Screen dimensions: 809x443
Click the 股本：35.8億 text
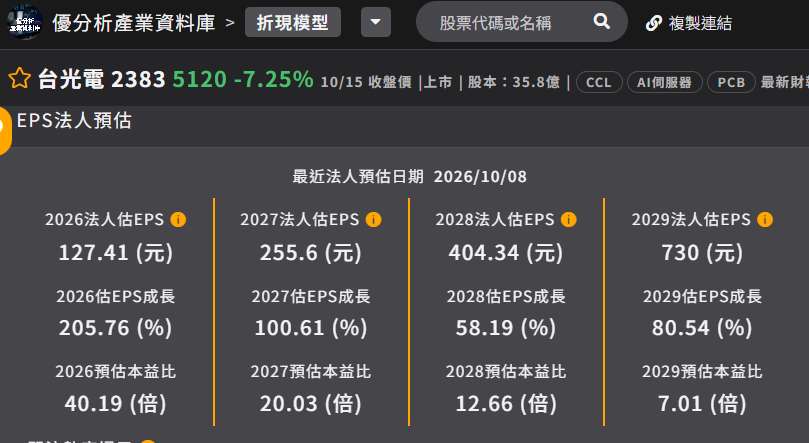513,82
